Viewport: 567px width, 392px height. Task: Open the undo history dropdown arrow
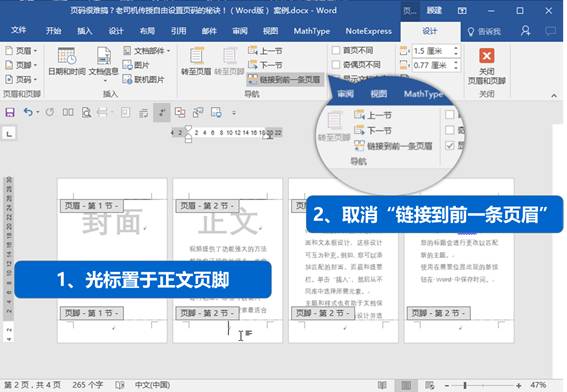38,112
